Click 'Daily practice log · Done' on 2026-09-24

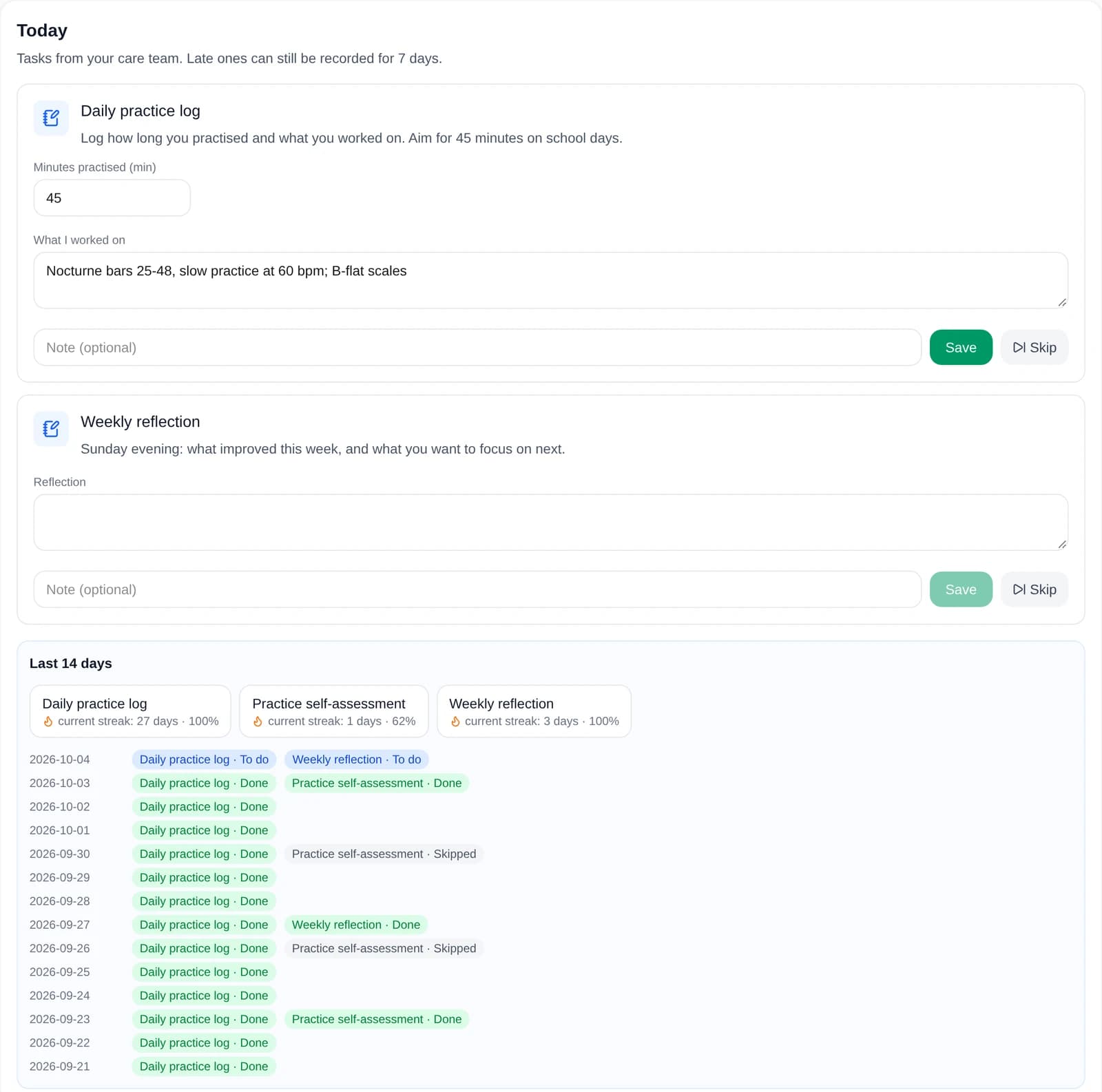click(x=204, y=996)
